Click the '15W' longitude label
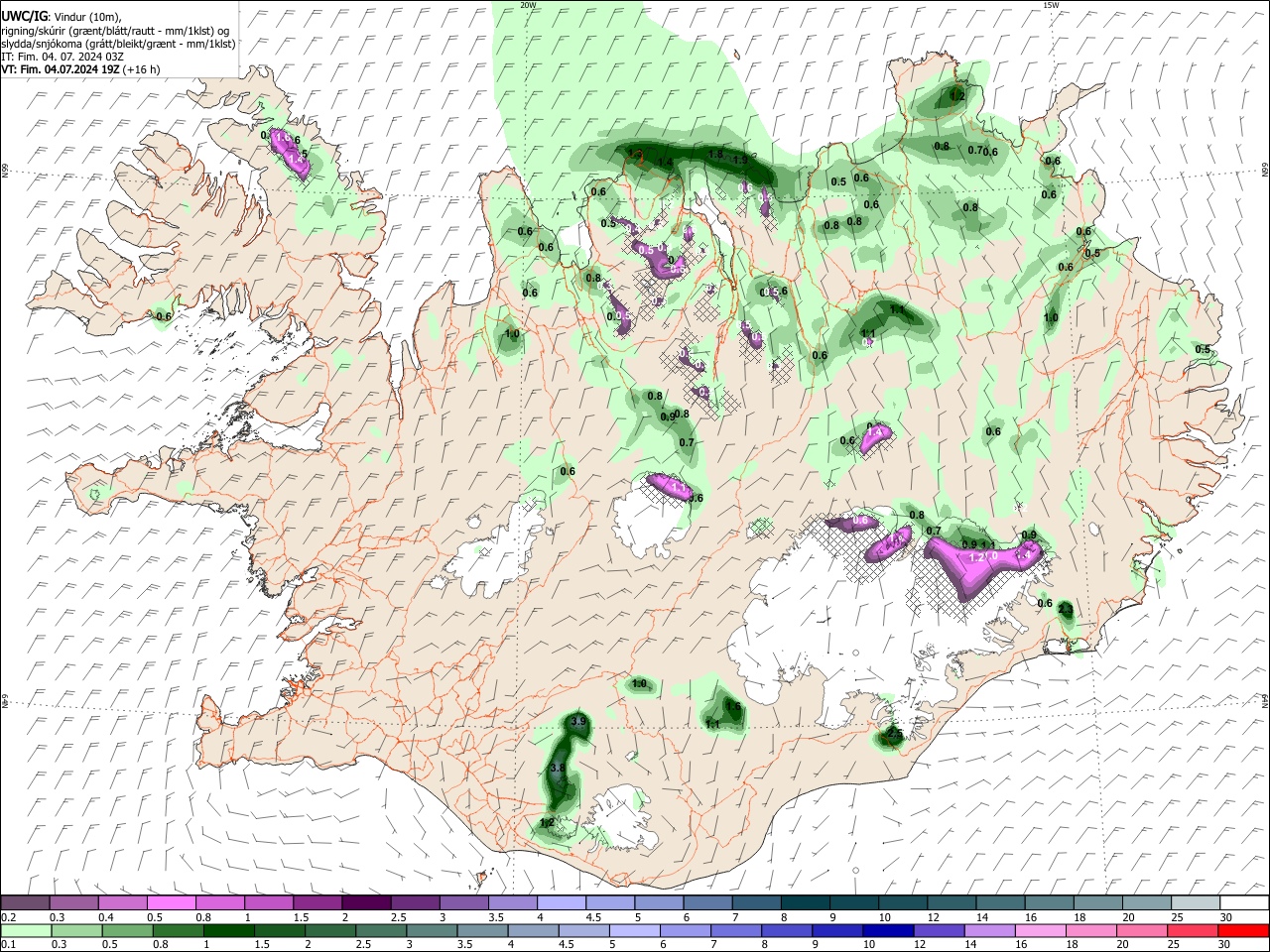The image size is (1270, 952). tap(1050, 5)
